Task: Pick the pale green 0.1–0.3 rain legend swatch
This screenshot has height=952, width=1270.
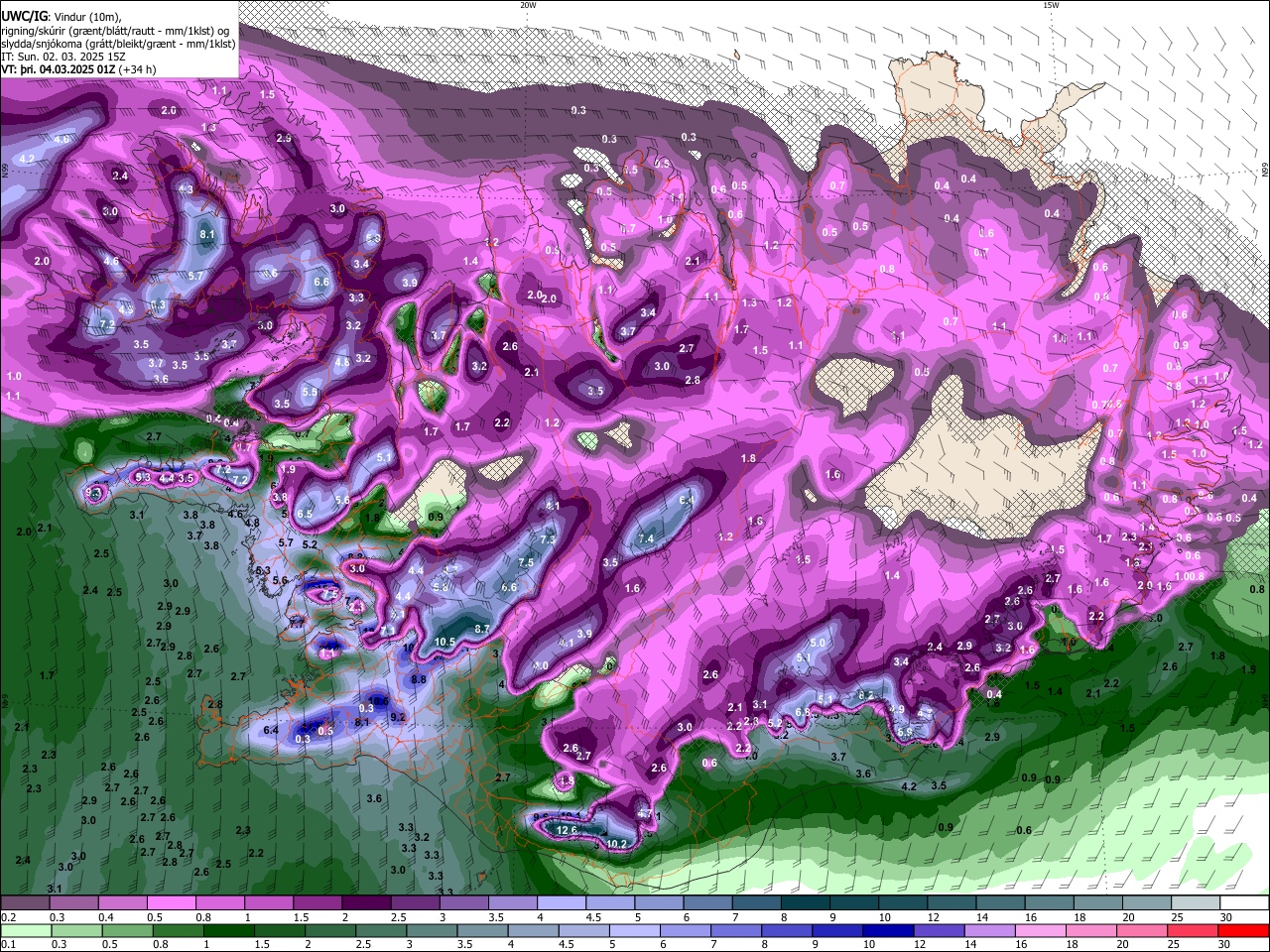Action: (x=26, y=930)
